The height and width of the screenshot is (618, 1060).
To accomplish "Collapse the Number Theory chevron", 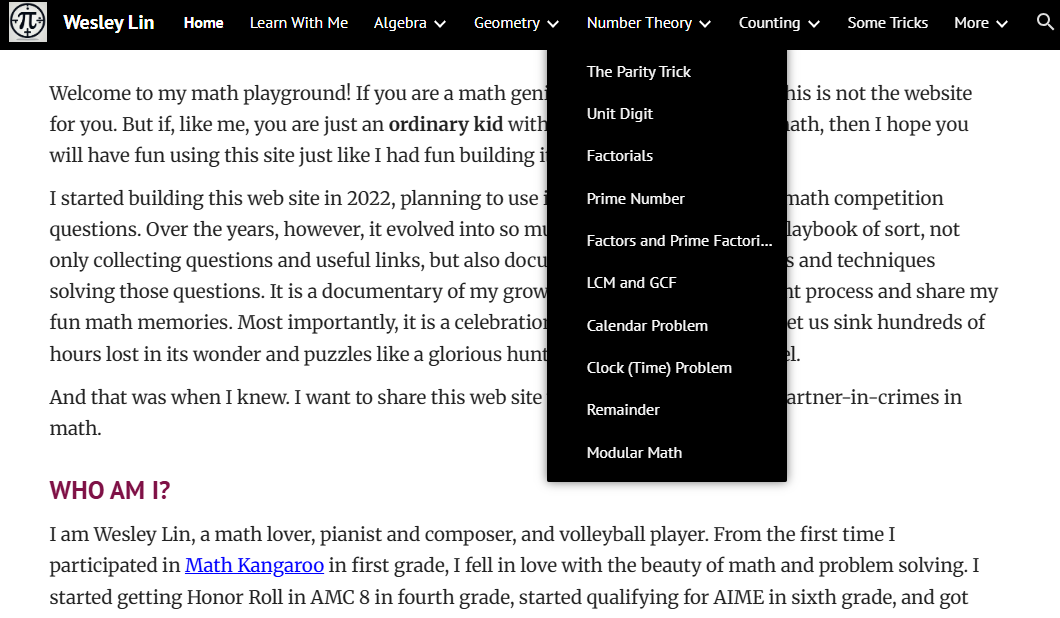I will pyautogui.click(x=705, y=24).
